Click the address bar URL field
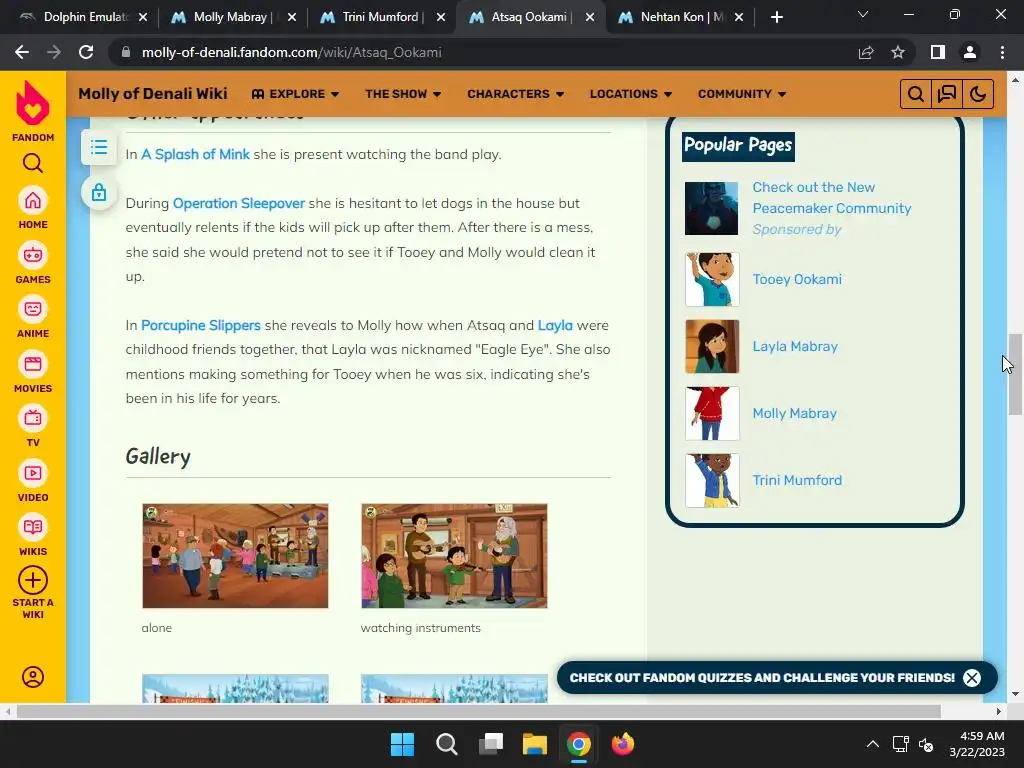This screenshot has height=768, width=1024. click(483, 52)
